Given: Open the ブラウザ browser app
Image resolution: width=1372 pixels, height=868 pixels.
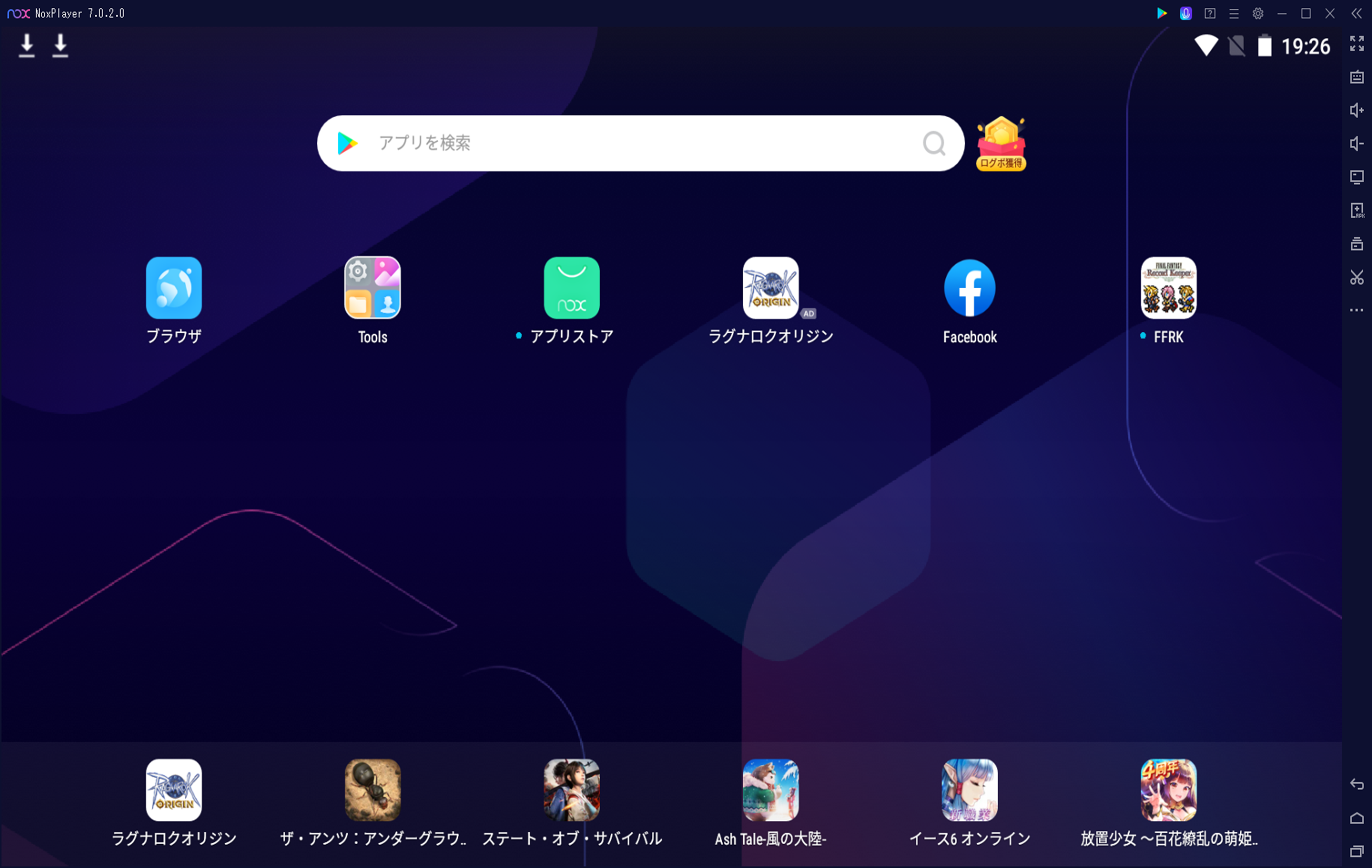Looking at the screenshot, I should point(174,288).
